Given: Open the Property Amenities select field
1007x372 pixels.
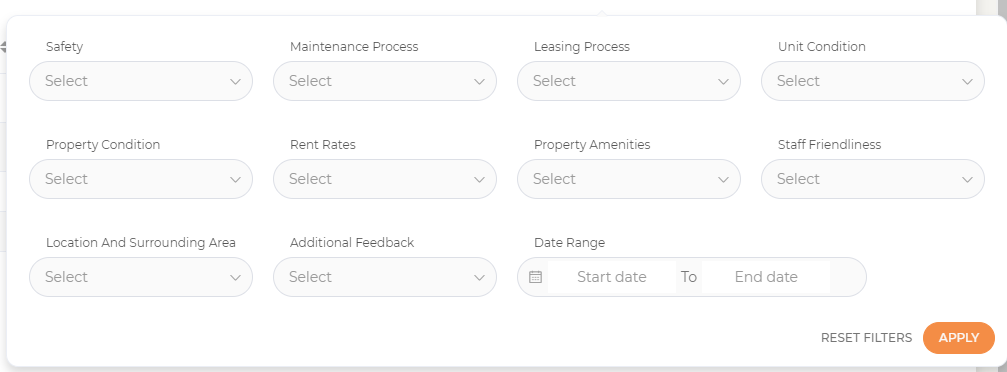Looking at the screenshot, I should click(629, 179).
